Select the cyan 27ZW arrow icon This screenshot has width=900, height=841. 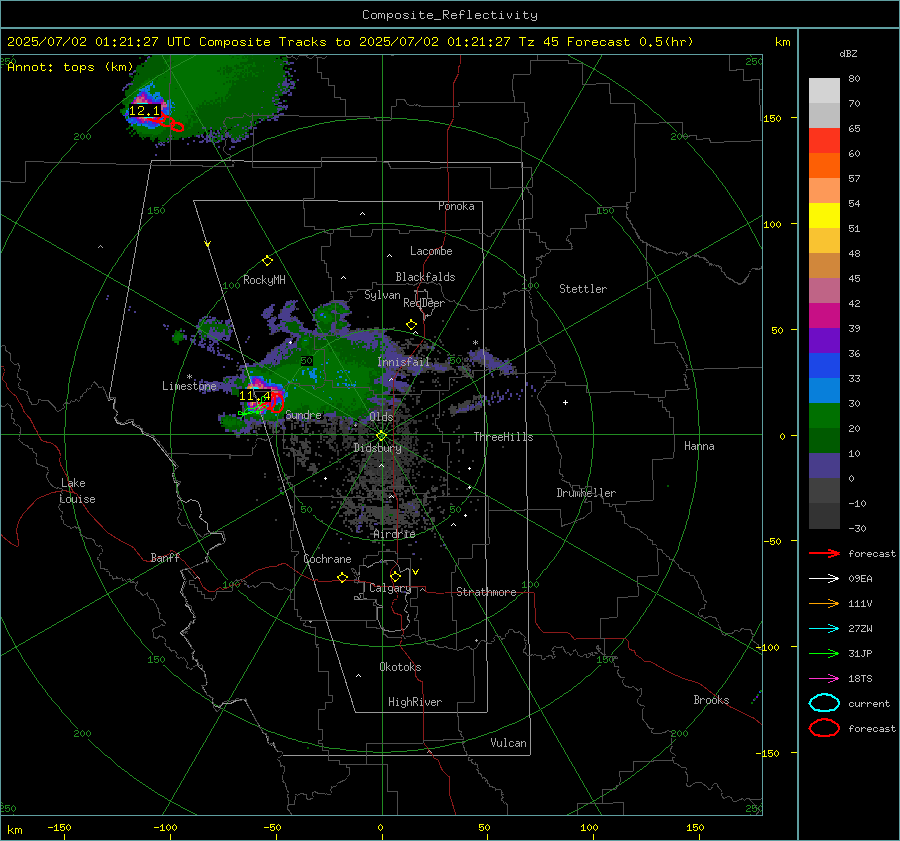coord(824,629)
